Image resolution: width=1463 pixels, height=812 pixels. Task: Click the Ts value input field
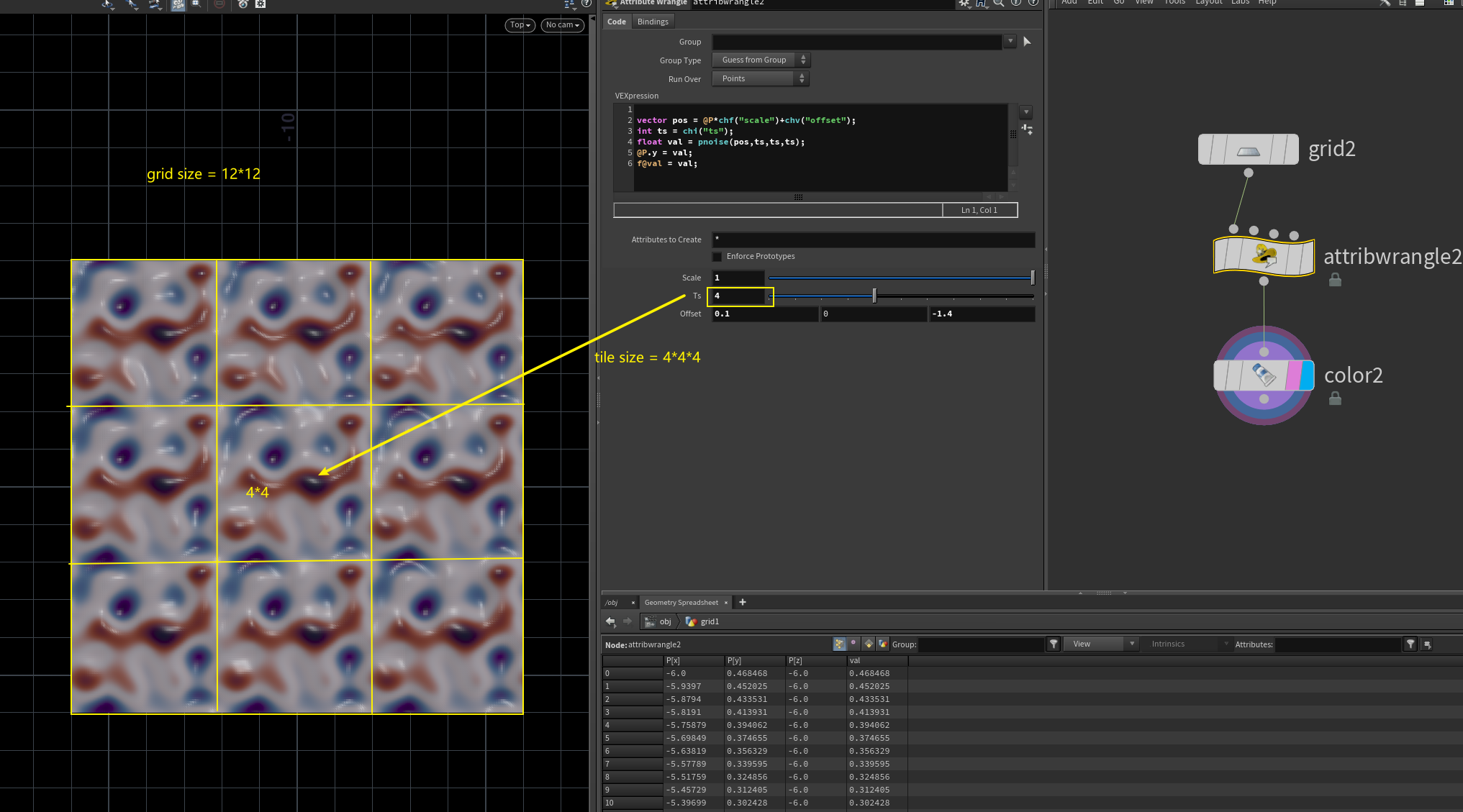738,296
